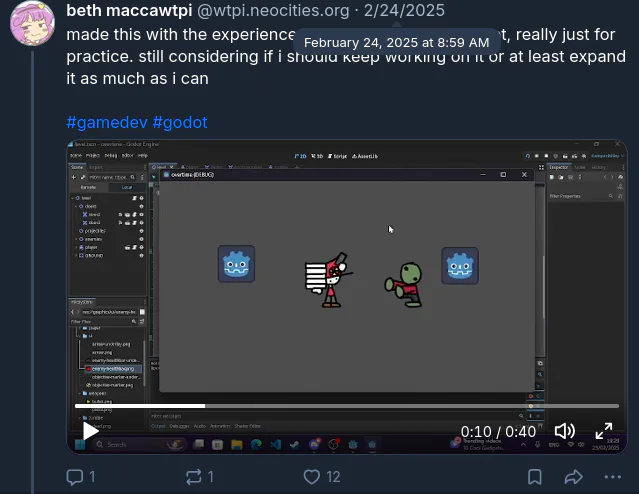The image size is (639, 494).
Task: Toggle visibility of the level node
Action: coord(141,198)
